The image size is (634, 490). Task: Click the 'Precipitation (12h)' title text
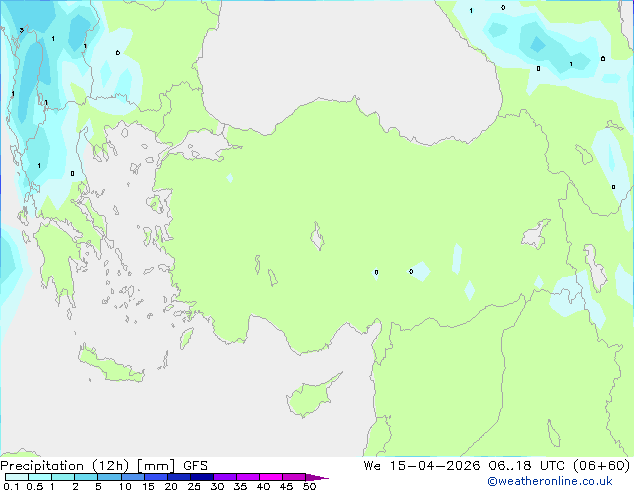[65, 466]
